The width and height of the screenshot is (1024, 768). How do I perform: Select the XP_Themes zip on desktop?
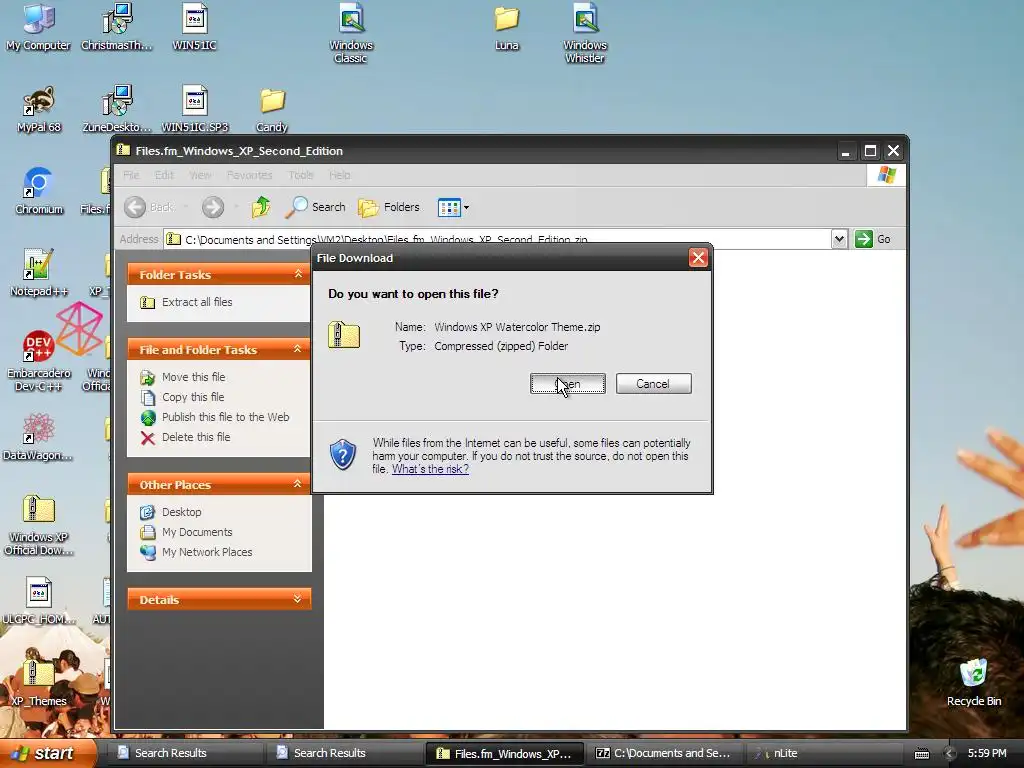(39, 684)
